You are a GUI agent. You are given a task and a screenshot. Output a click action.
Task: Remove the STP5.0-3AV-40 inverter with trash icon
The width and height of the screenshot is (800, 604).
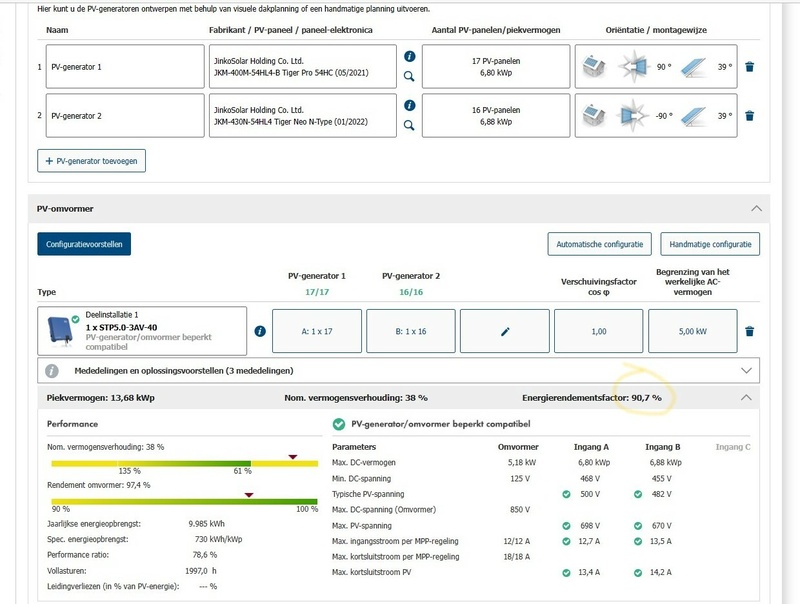[750, 331]
